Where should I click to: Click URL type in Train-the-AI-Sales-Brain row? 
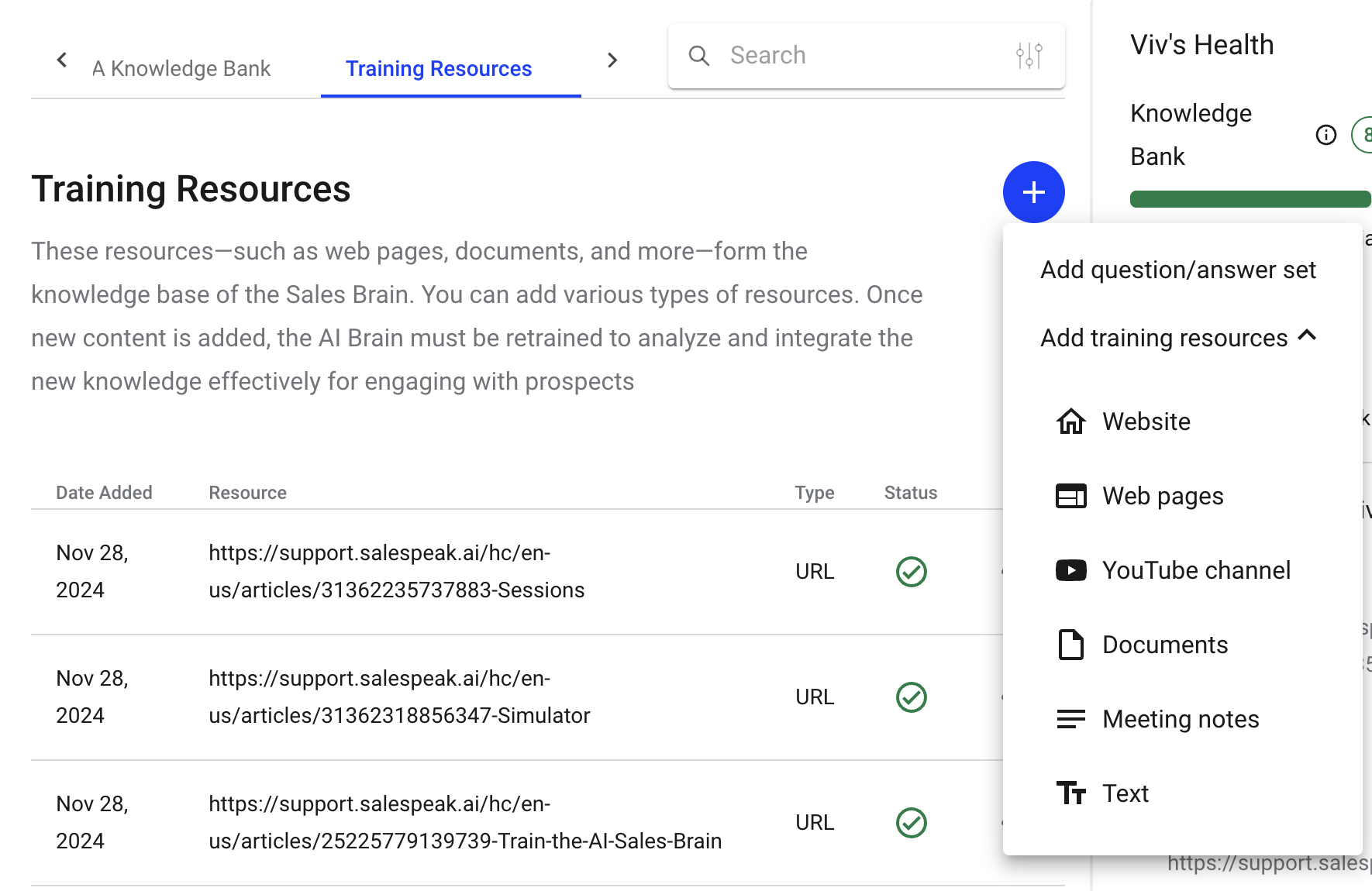815,823
